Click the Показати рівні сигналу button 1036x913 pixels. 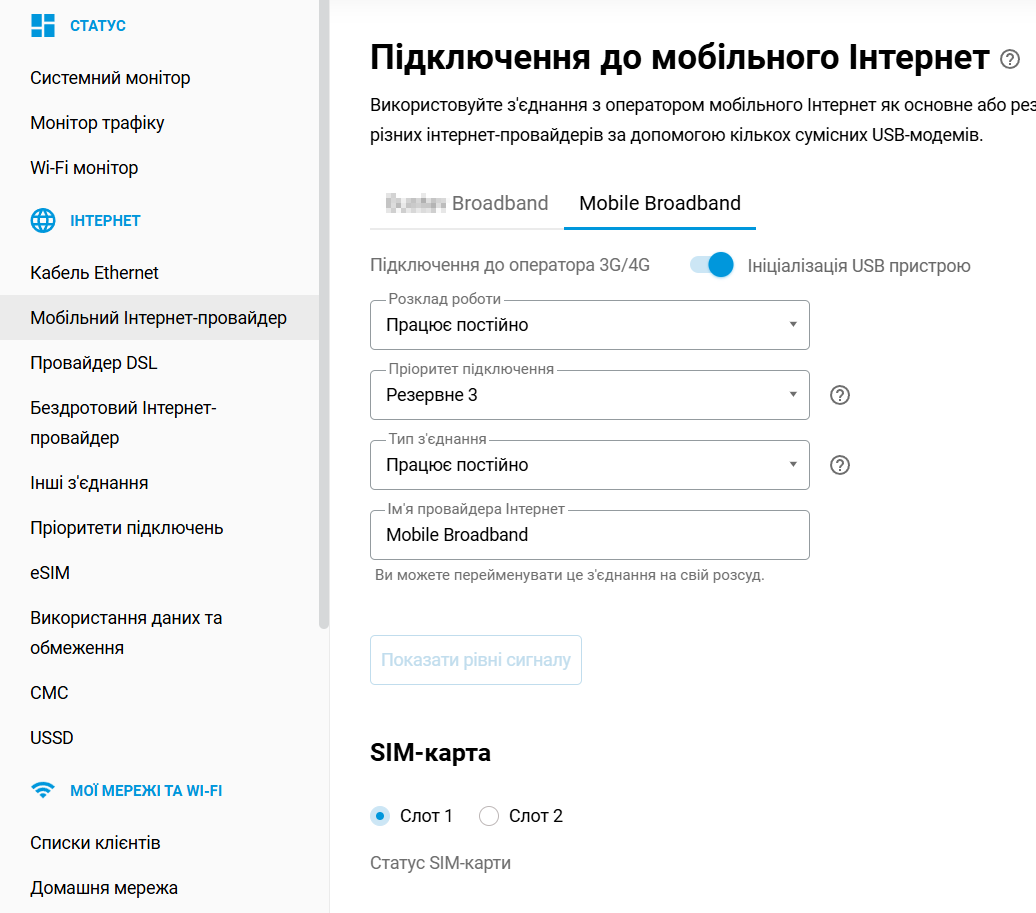click(476, 660)
